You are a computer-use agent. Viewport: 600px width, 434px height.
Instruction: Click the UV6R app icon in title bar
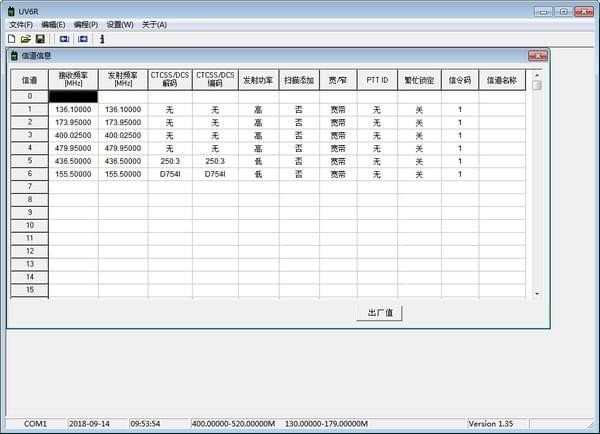11,11
